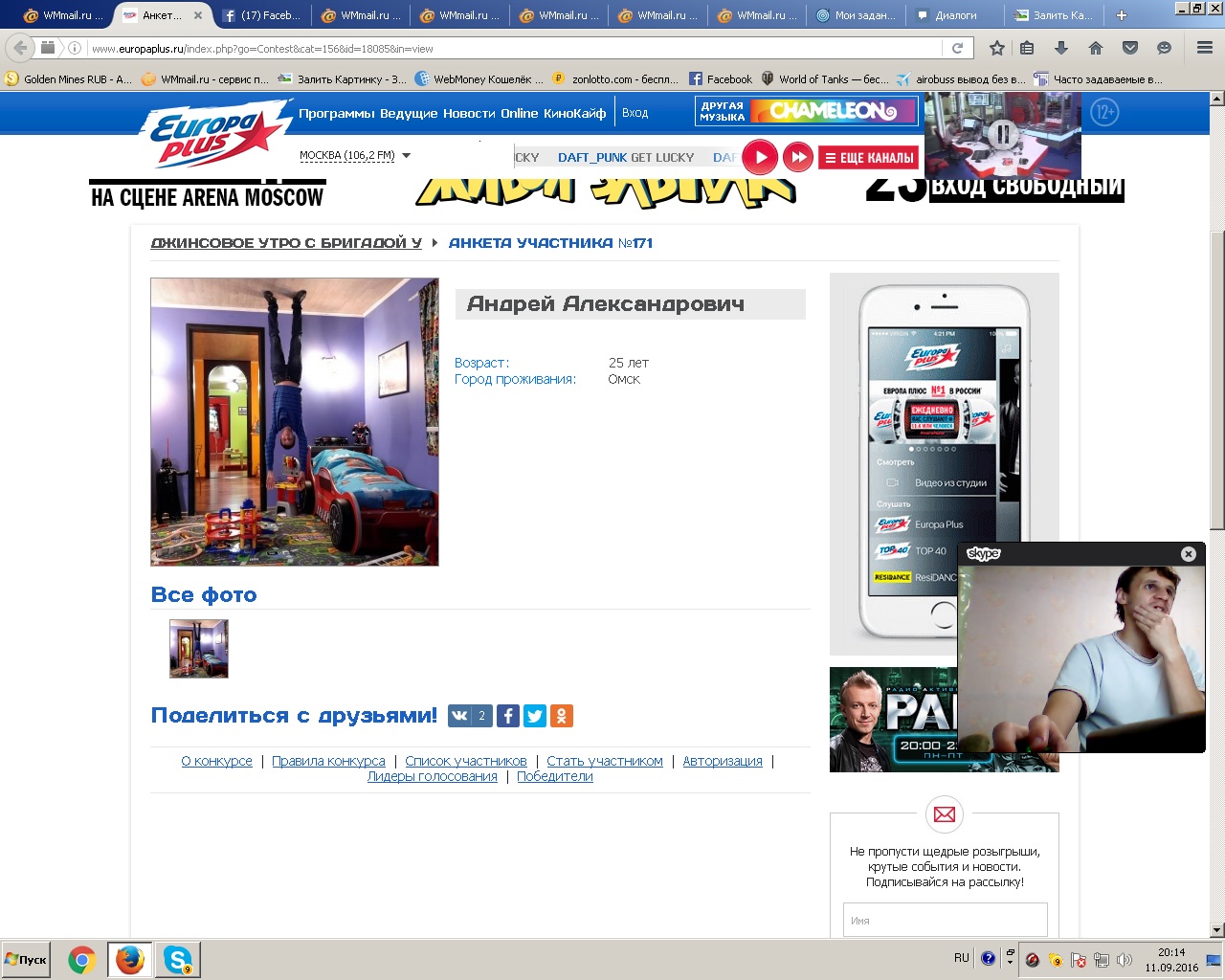Open the Golden Mines RUB bookmark
Screen dimensions: 1225x980
pos(69,79)
